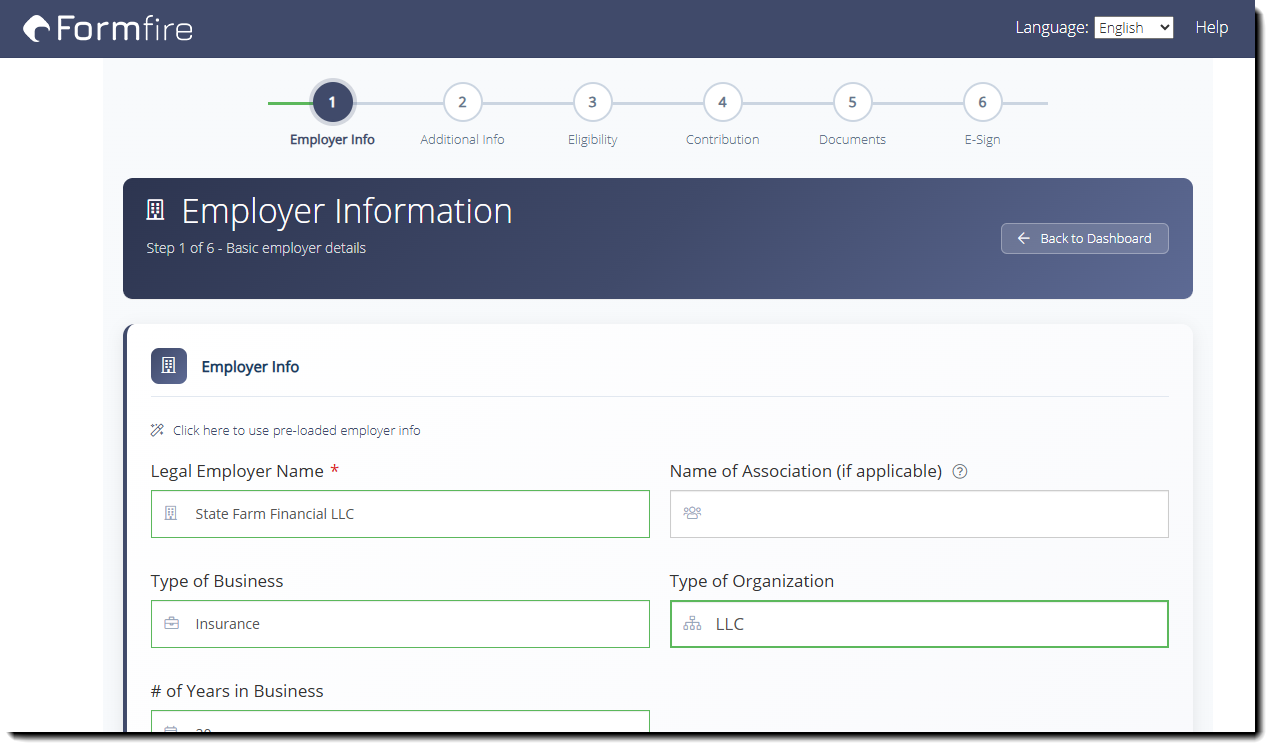Click here to use pre-loaded employer info
Screen dimensions: 1270x749
(296, 431)
